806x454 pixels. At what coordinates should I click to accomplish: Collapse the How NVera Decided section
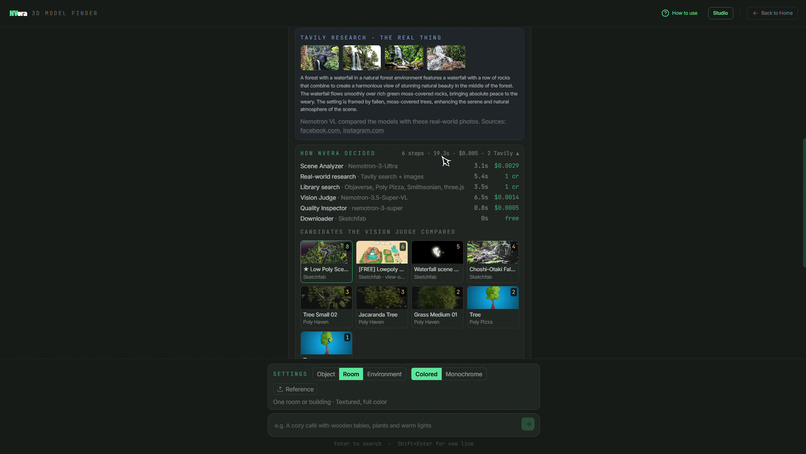(517, 154)
